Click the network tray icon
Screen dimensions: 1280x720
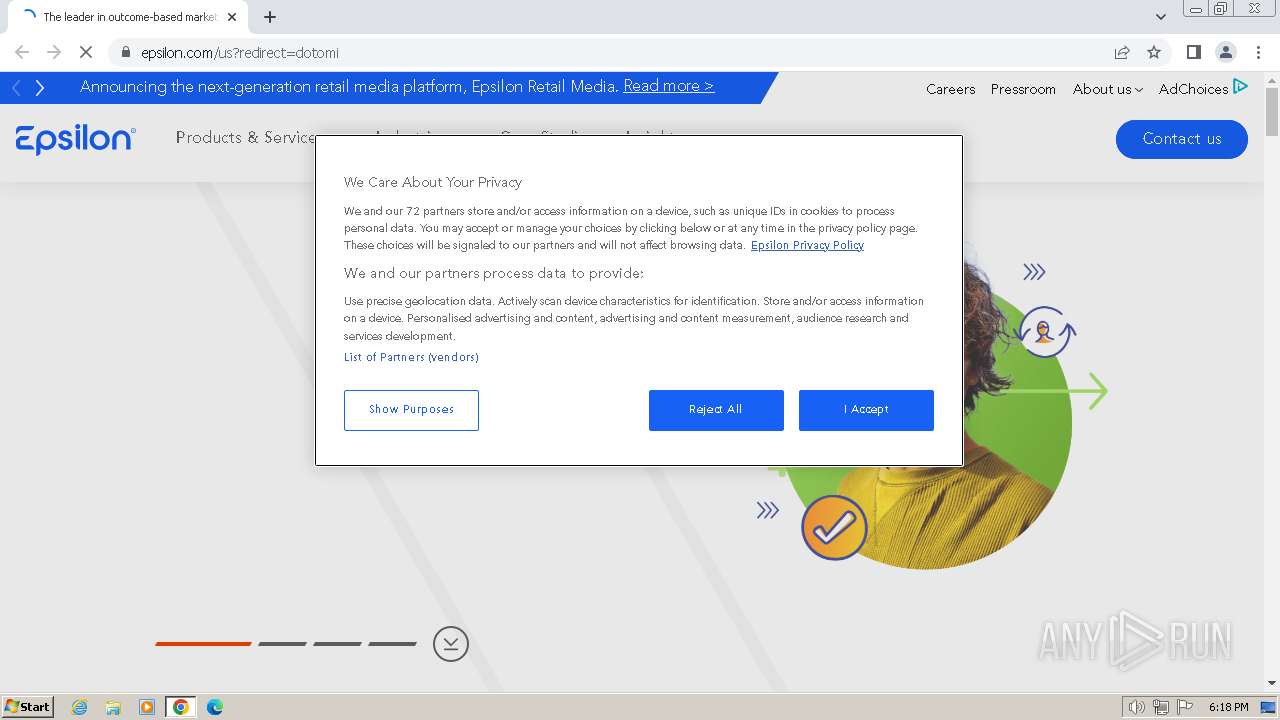click(1161, 707)
